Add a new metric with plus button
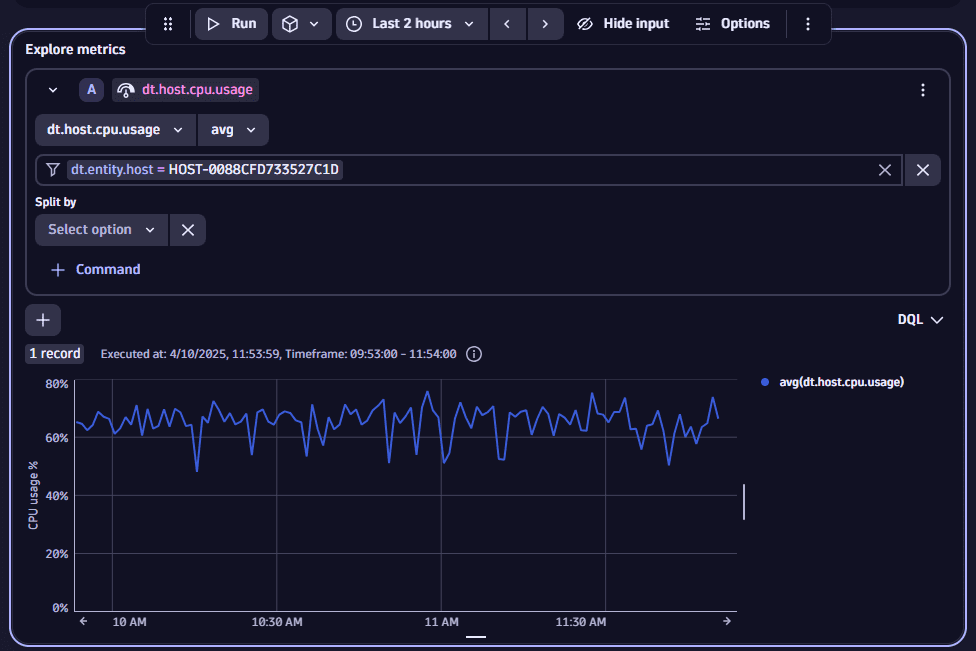 point(43,320)
